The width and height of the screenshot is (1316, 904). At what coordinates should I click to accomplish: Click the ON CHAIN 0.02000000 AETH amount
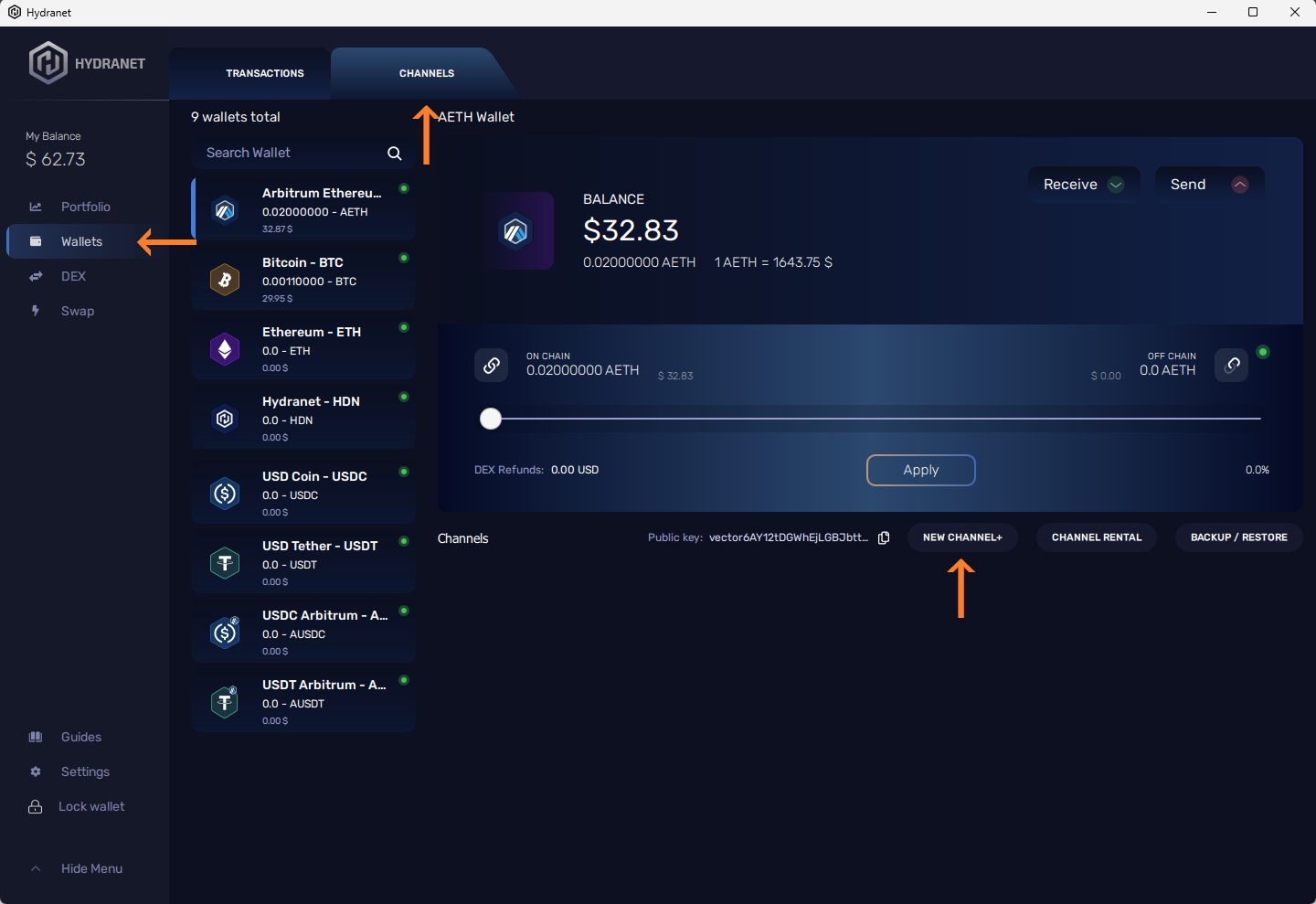[x=583, y=370]
